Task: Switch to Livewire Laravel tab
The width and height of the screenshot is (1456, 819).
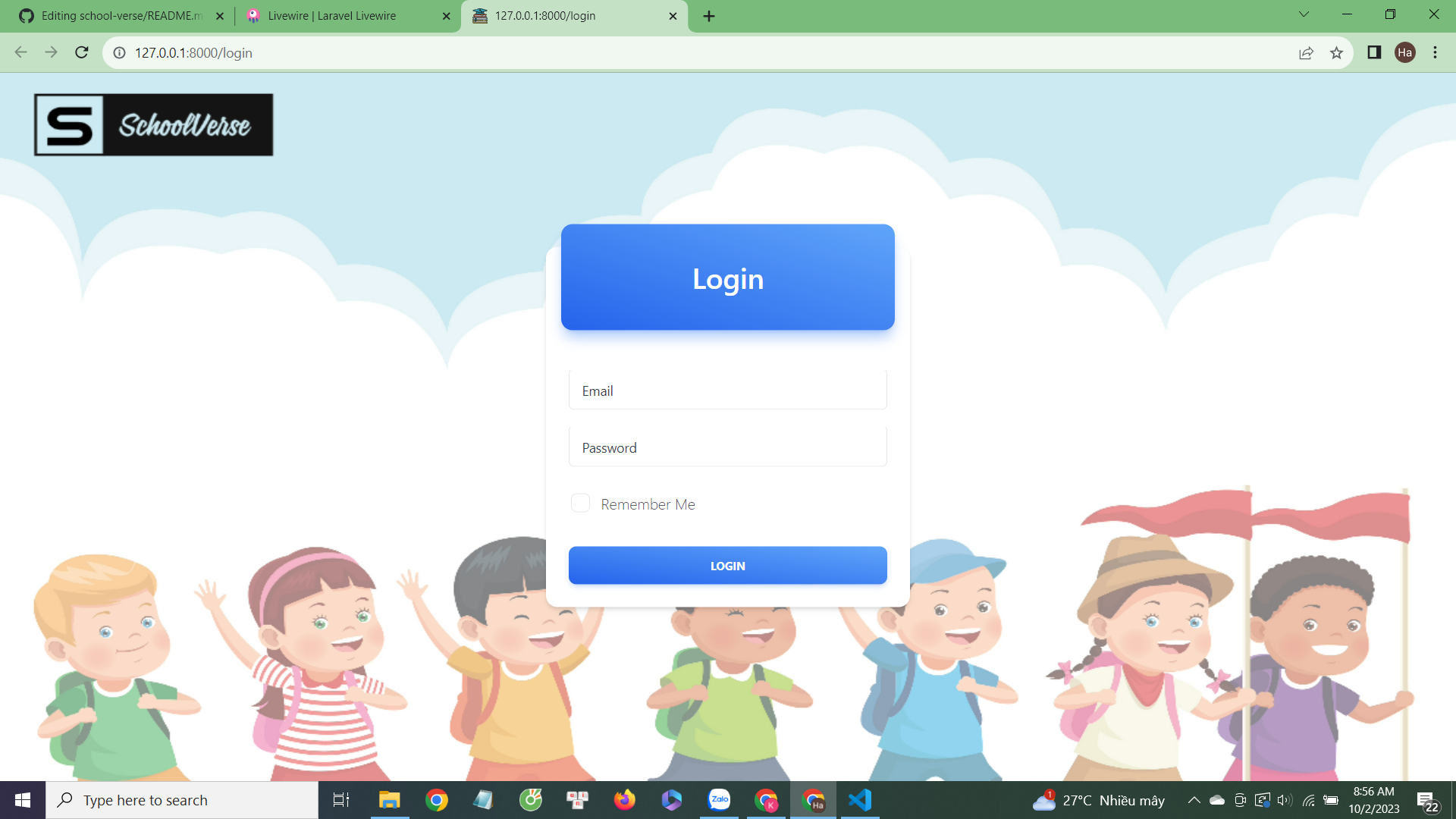Action: click(x=332, y=15)
